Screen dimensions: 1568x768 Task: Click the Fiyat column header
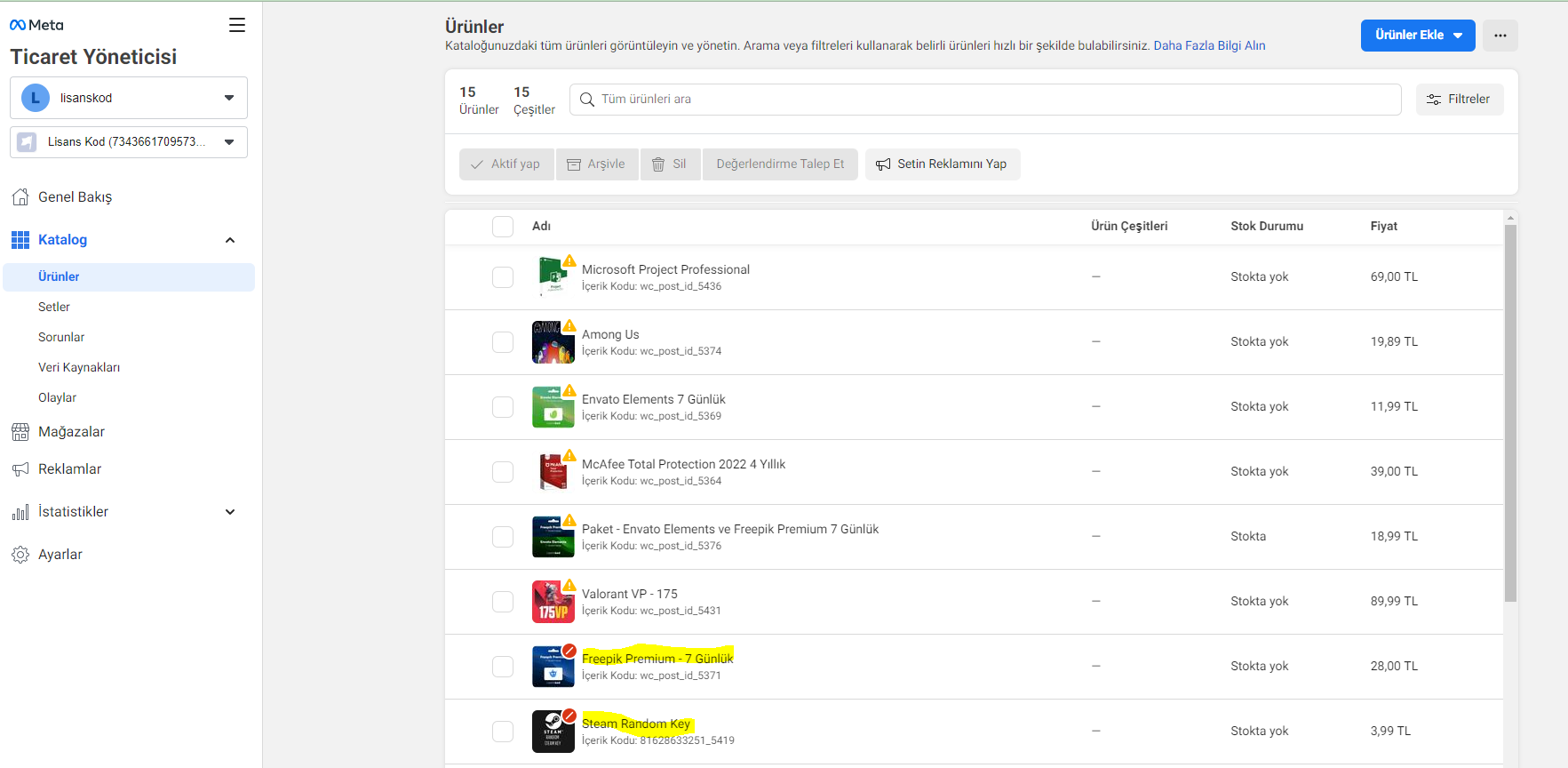pyautogui.click(x=1384, y=227)
